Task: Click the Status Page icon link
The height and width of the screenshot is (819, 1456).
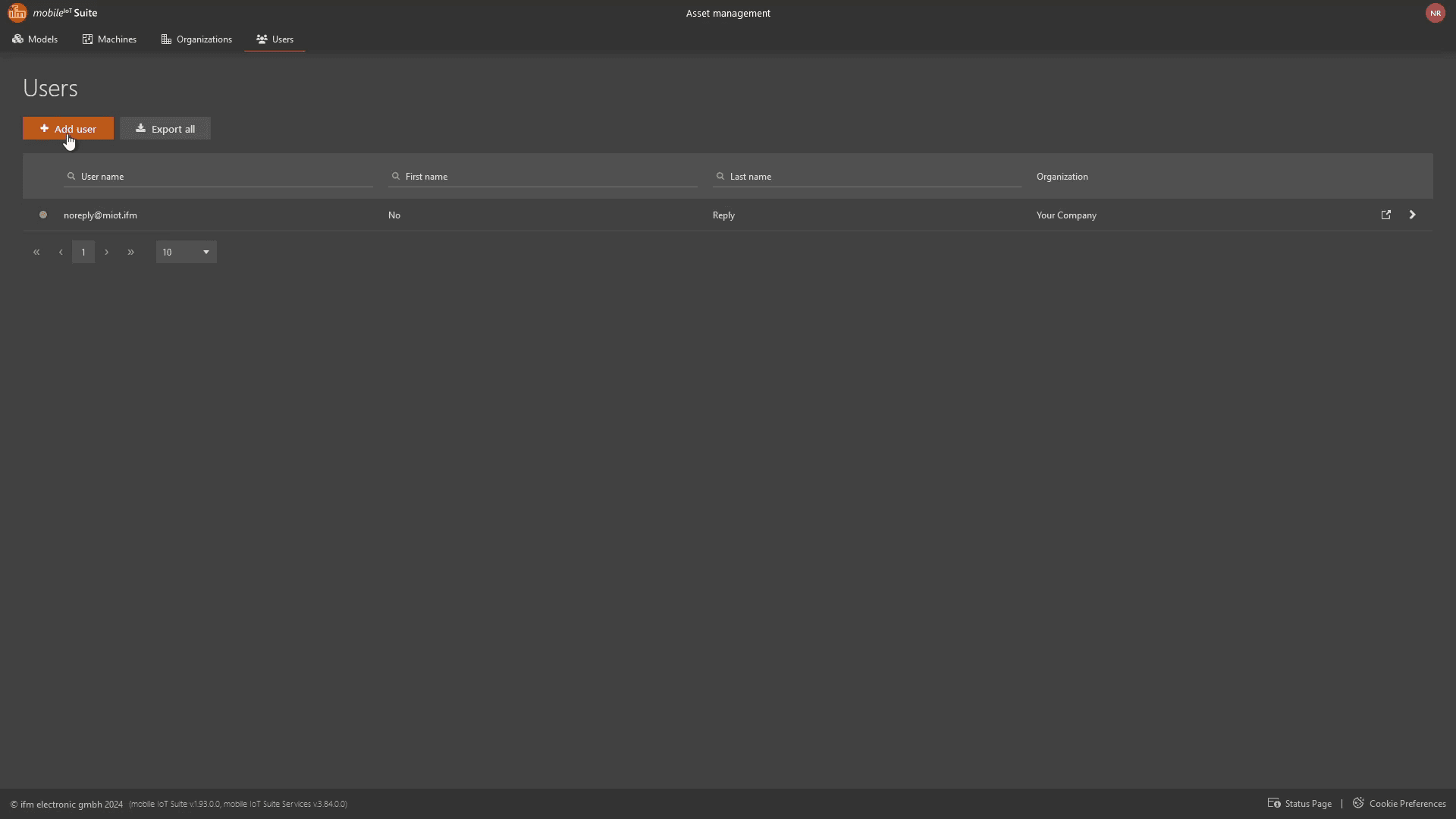Action: [x=1274, y=803]
